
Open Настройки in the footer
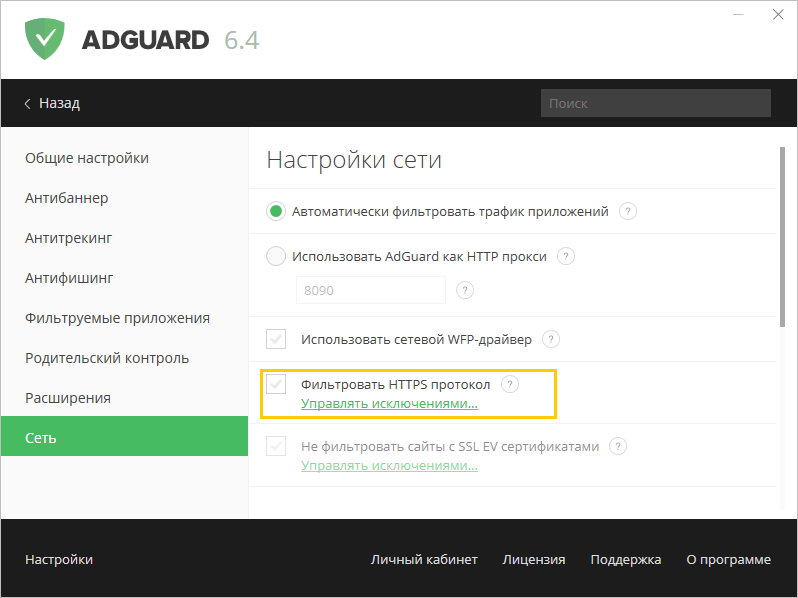tap(59, 559)
